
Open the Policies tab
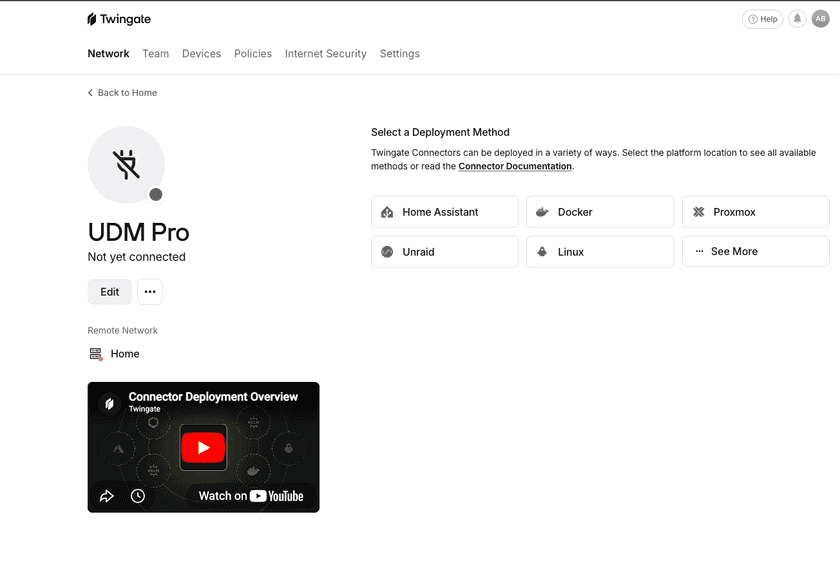(x=253, y=54)
